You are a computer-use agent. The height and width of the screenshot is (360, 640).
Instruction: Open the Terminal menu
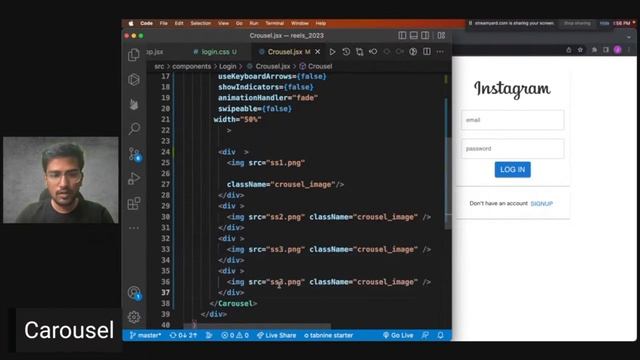coord(274,23)
